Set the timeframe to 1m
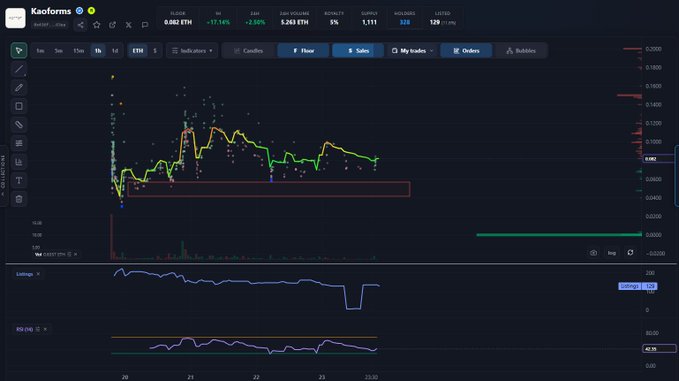The height and width of the screenshot is (381, 679). (40, 51)
